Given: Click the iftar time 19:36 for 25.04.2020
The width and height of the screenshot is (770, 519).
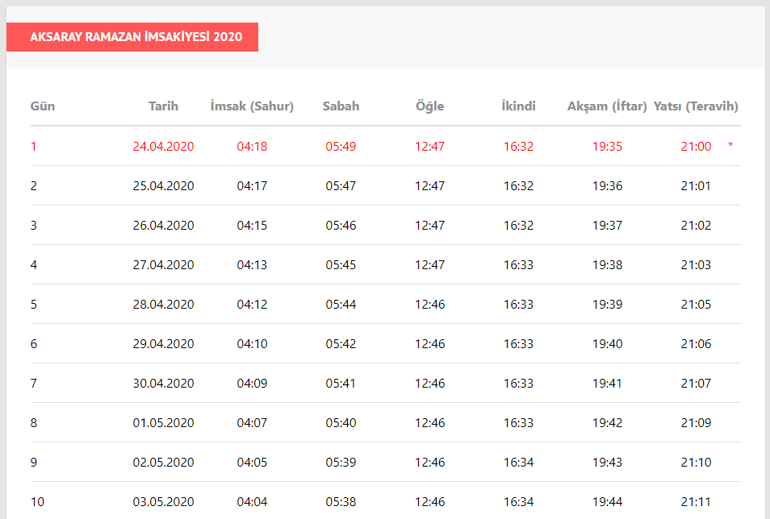Looking at the screenshot, I should tap(607, 186).
